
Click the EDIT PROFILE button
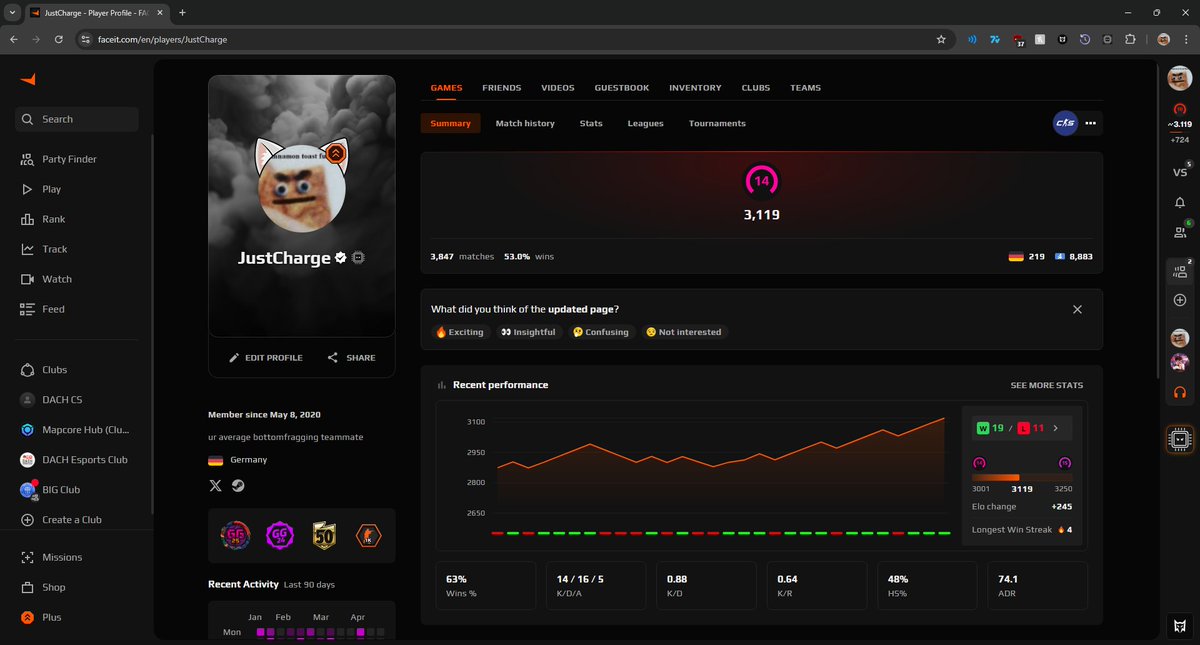pyautogui.click(x=266, y=357)
